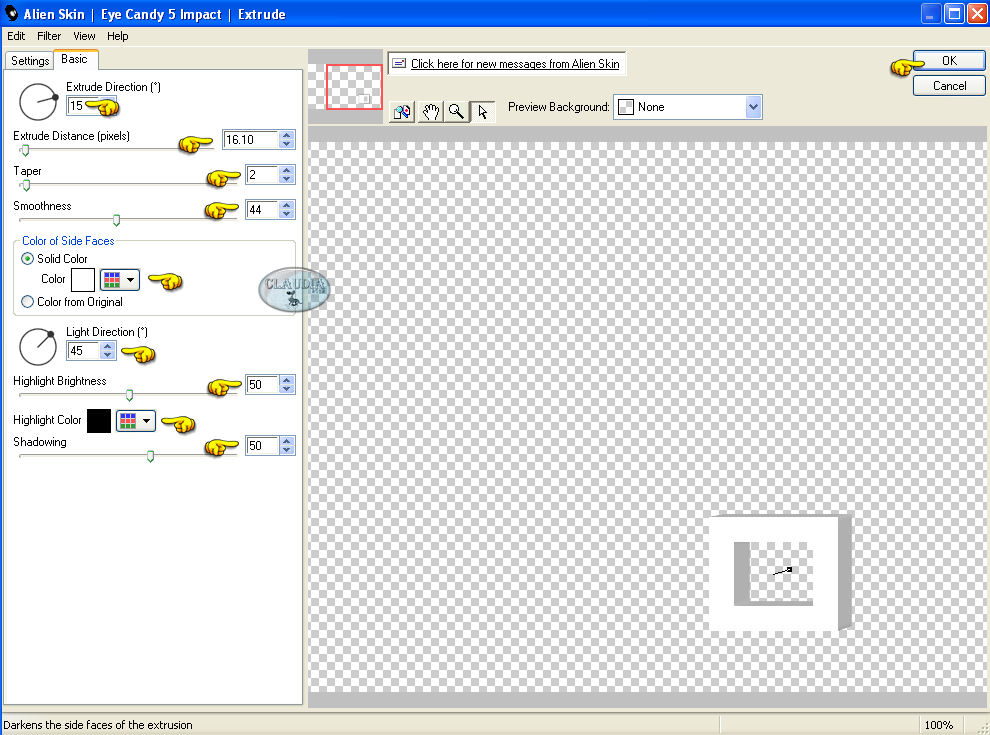This screenshot has width=990, height=735.
Task: Click the Smoothness value field
Action: 263,210
